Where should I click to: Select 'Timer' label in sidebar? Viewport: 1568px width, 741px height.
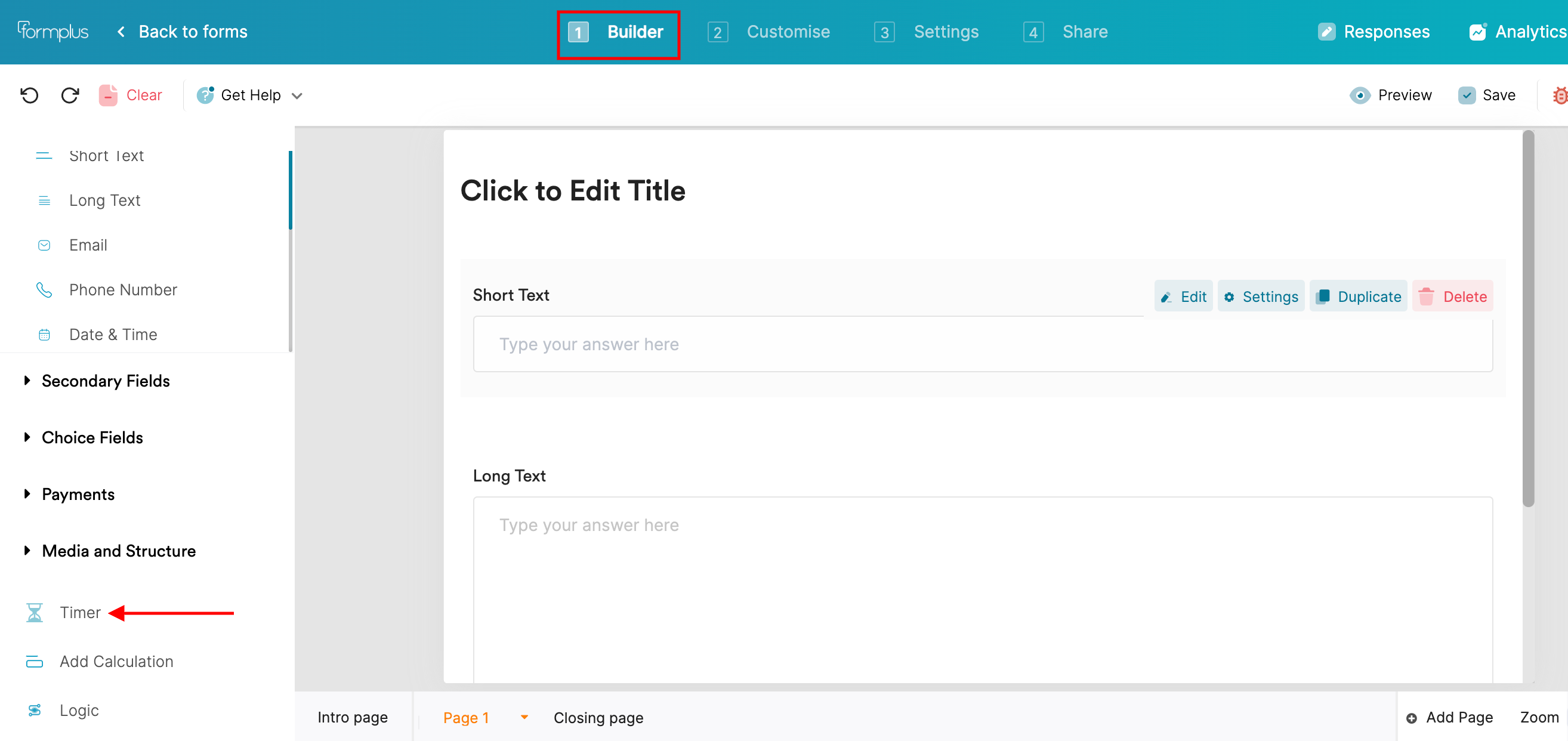point(81,613)
